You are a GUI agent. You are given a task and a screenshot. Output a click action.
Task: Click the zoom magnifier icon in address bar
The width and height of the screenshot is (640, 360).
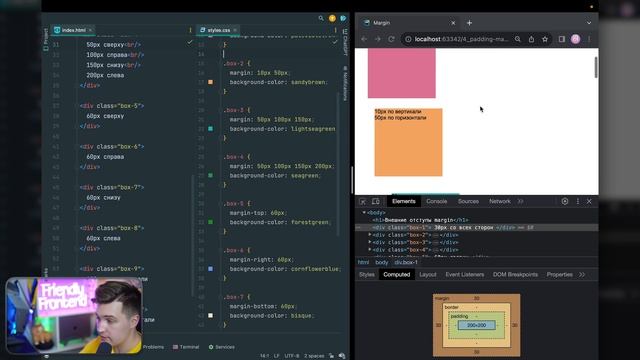click(x=518, y=39)
